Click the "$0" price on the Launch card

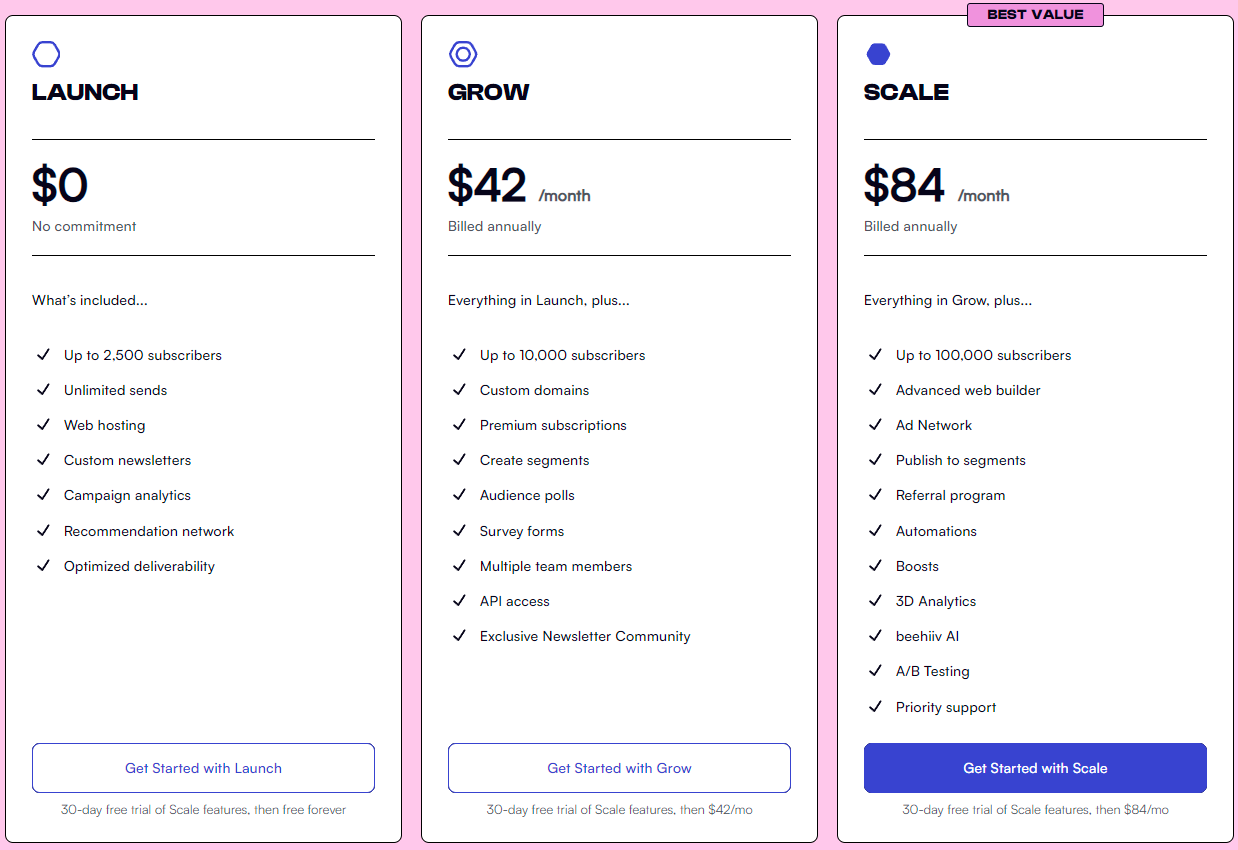[x=60, y=185]
